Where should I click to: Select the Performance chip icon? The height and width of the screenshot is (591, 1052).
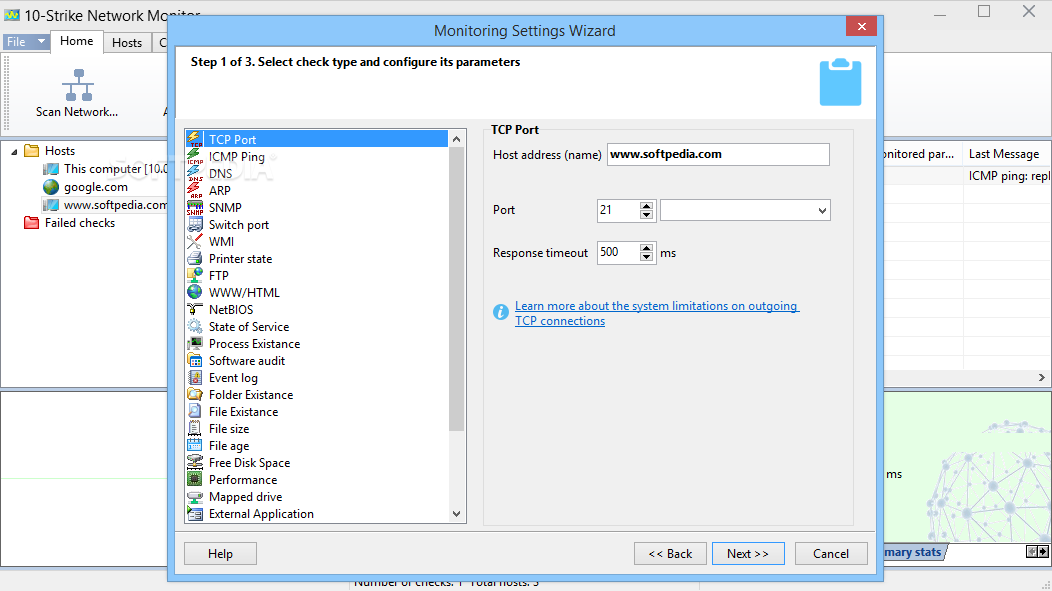click(195, 480)
